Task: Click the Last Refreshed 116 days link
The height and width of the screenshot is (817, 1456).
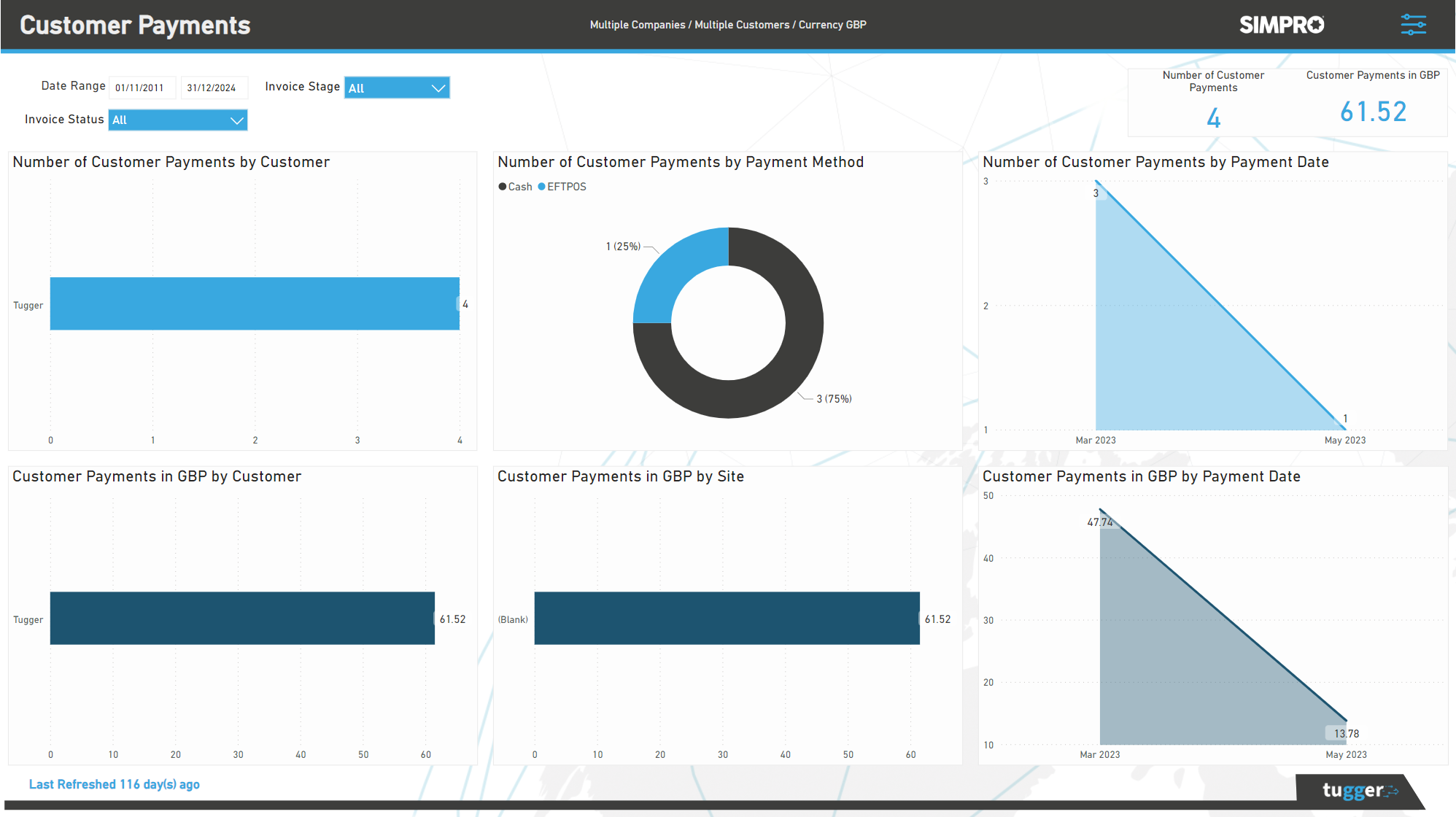Action: click(x=114, y=784)
